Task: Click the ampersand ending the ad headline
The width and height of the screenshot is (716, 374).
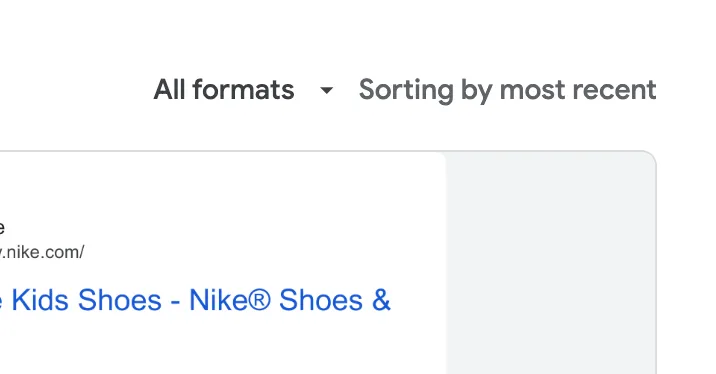Action: (x=381, y=300)
